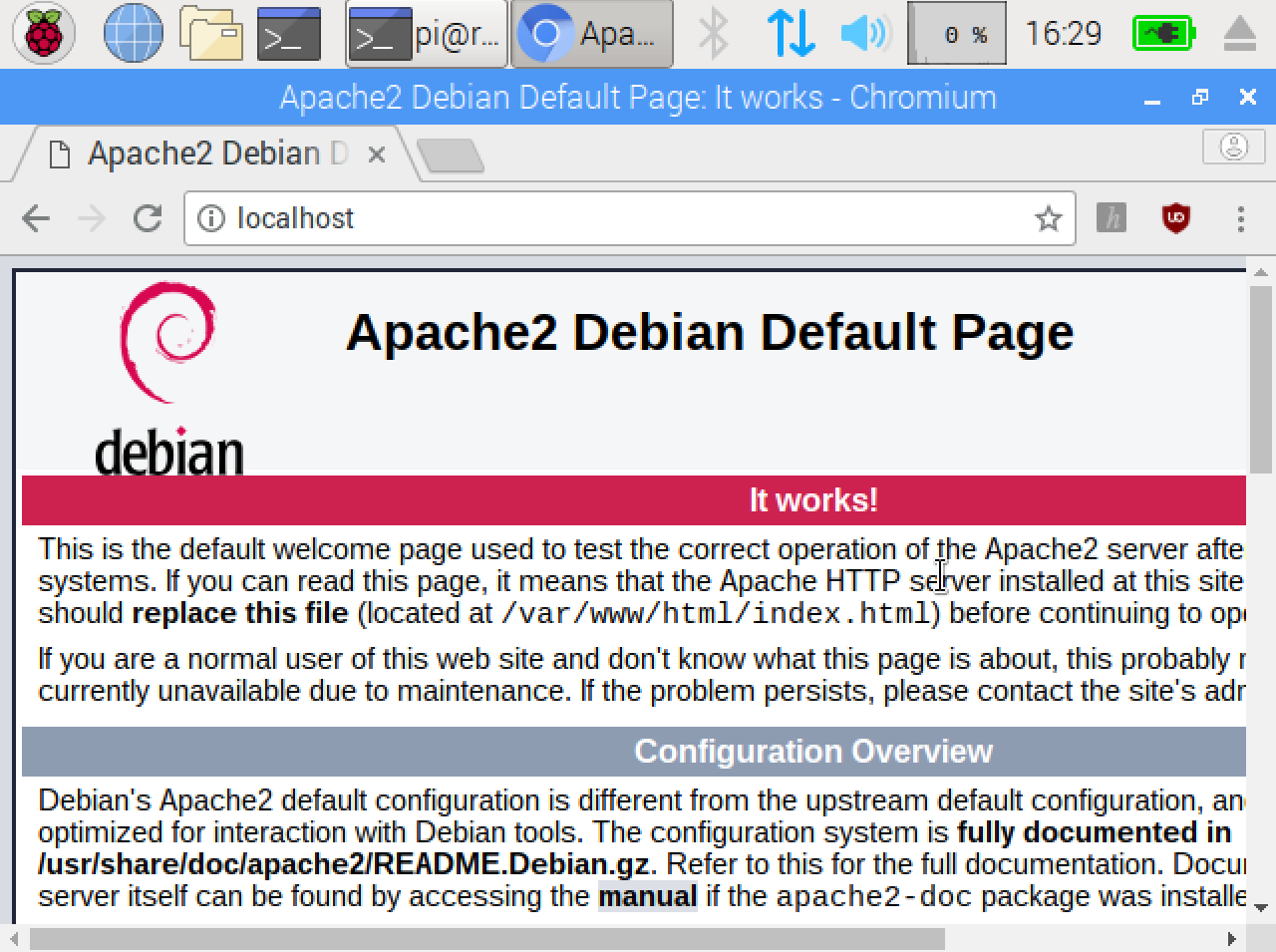Go back to previous page
This screenshot has height=952, width=1276.
tap(36, 218)
